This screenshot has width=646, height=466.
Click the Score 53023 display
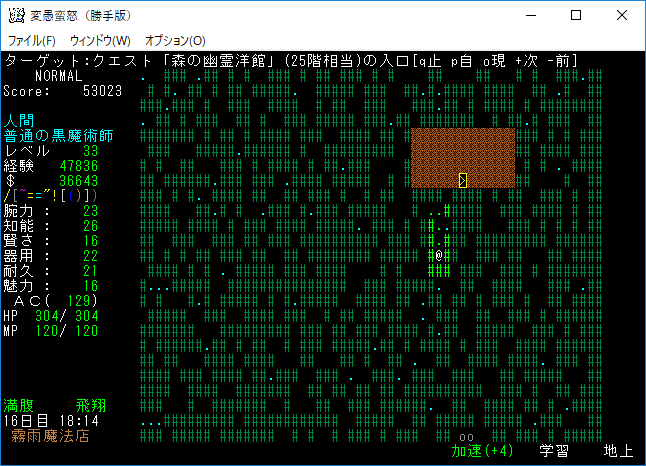(x=62, y=91)
